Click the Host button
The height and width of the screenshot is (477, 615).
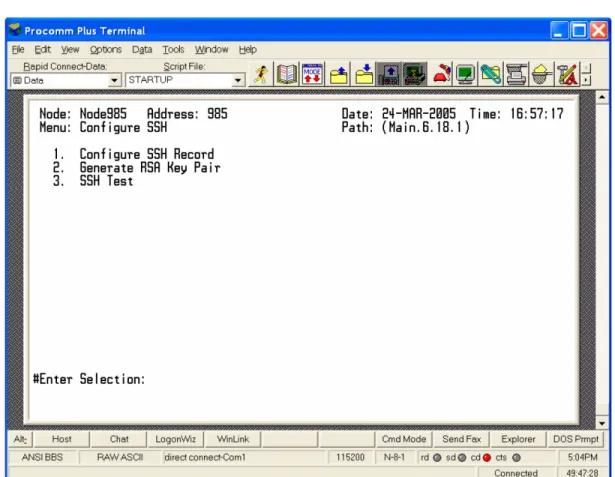62,439
